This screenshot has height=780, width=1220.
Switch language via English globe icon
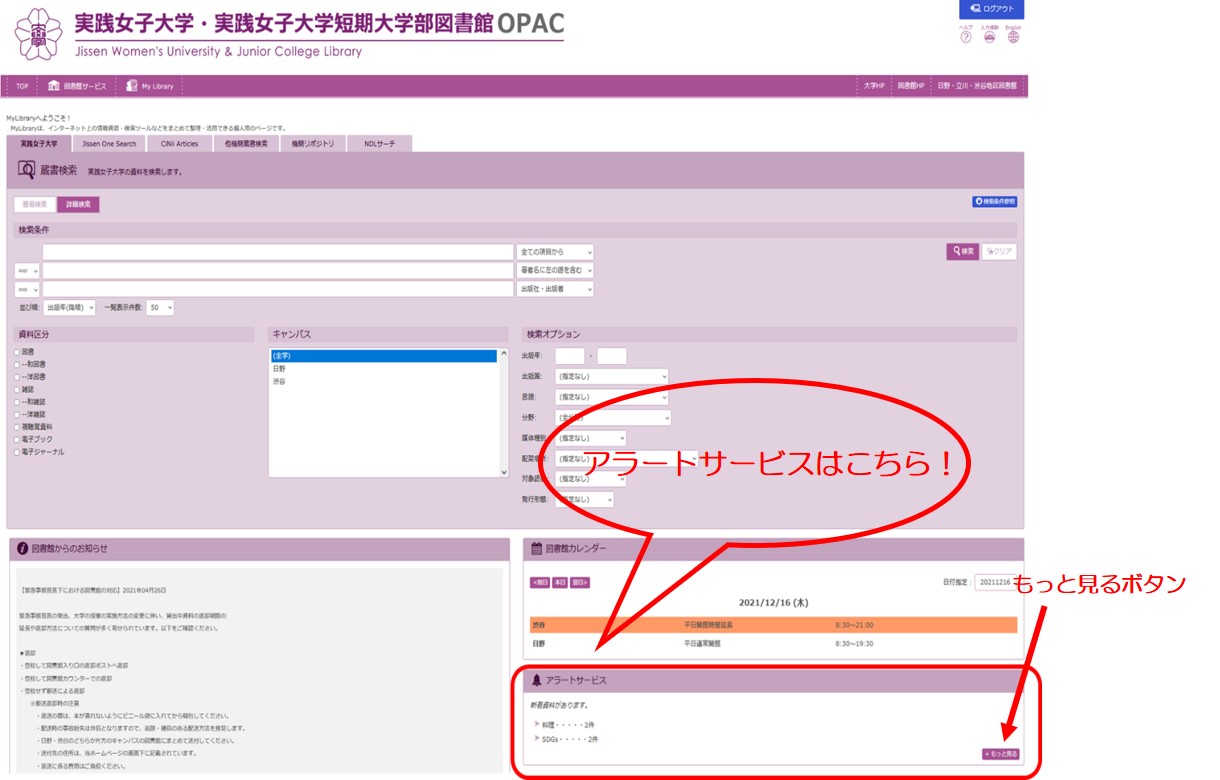coord(1013,37)
